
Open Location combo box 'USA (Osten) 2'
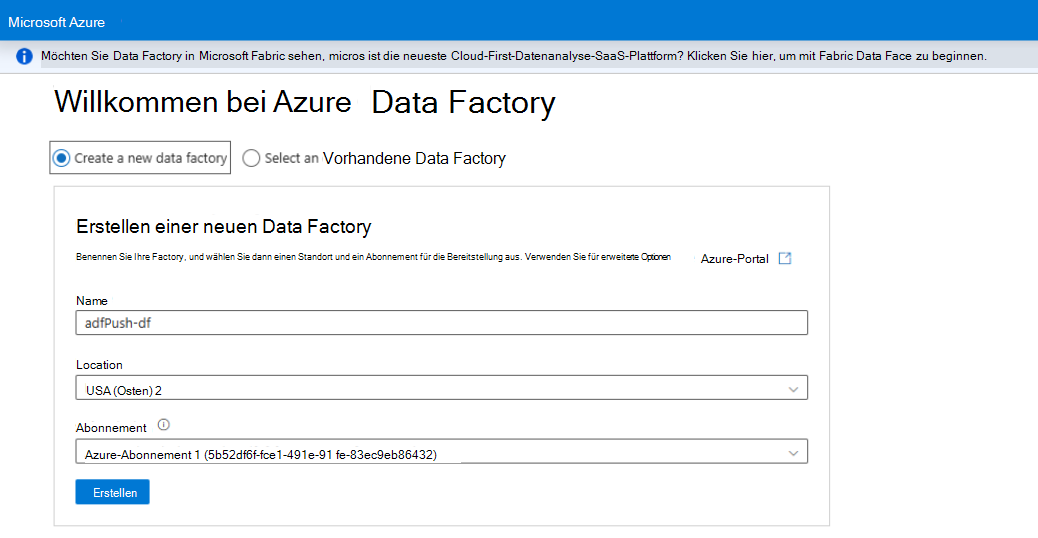tap(442, 388)
